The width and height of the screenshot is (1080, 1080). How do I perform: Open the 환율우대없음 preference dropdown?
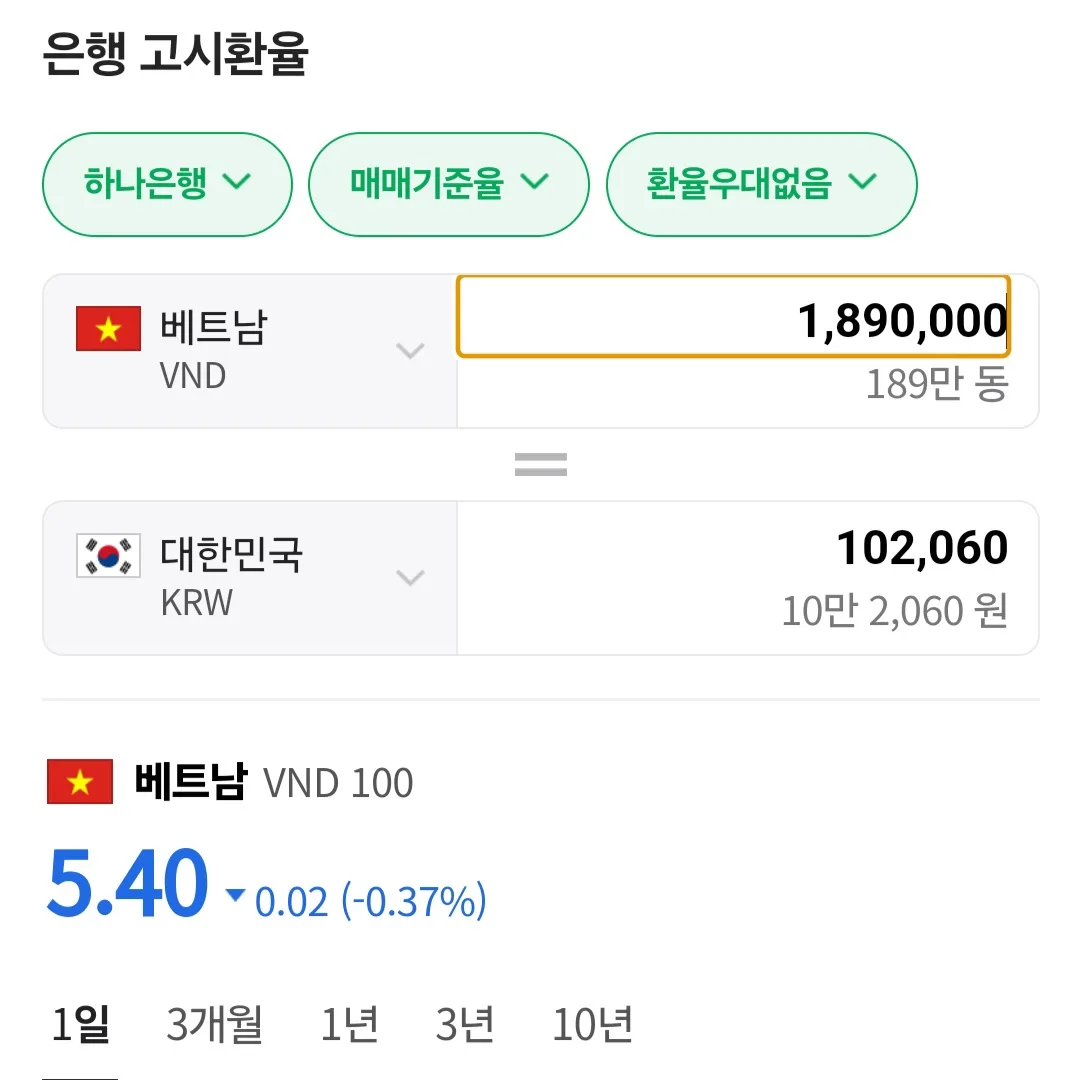[761, 184]
